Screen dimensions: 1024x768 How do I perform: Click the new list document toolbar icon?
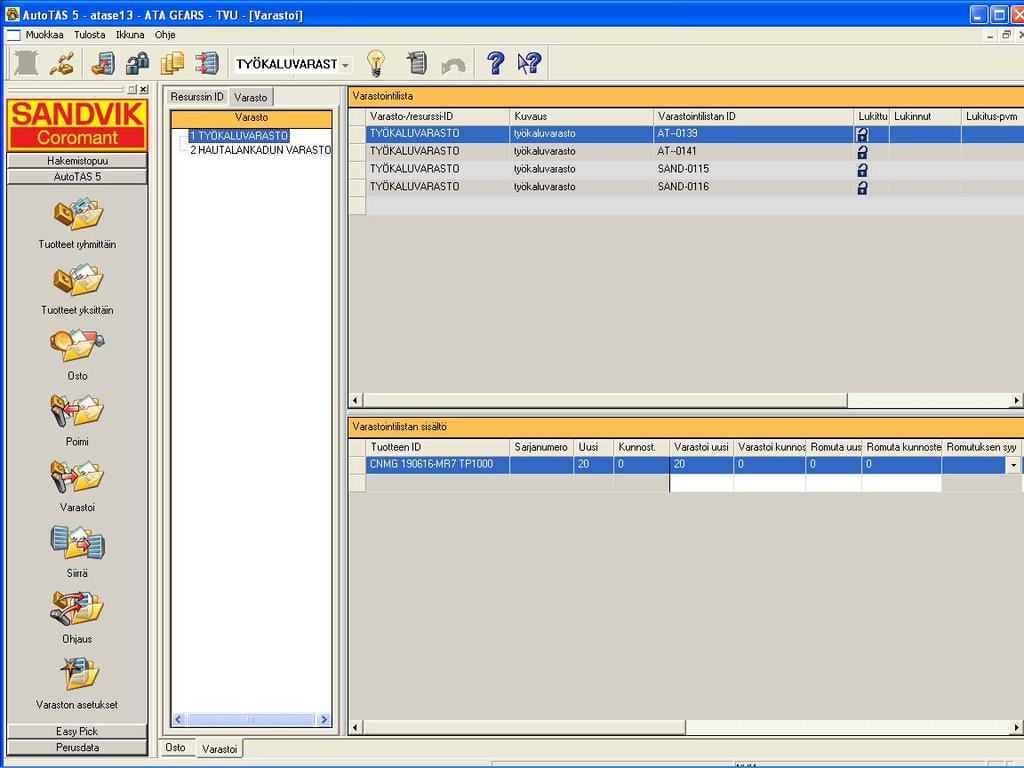point(416,63)
